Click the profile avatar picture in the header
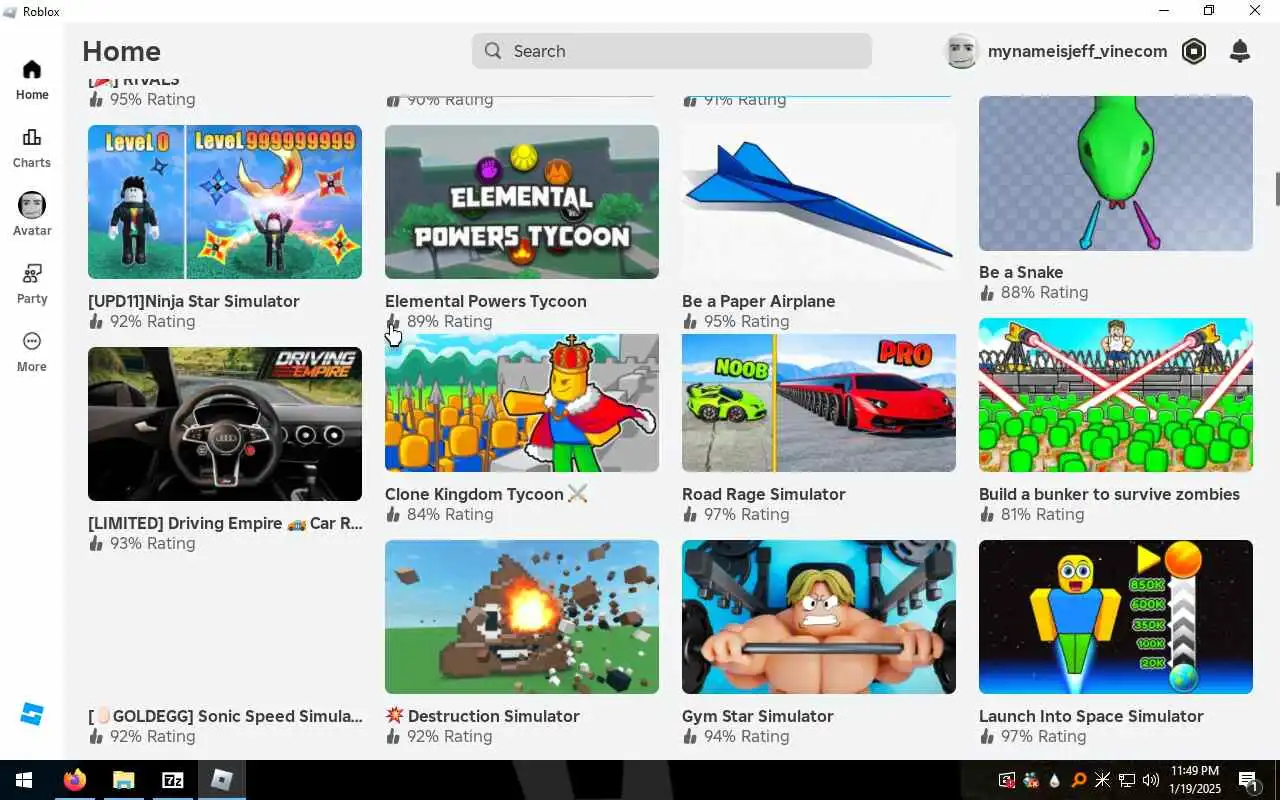This screenshot has height=800, width=1280. [x=961, y=51]
